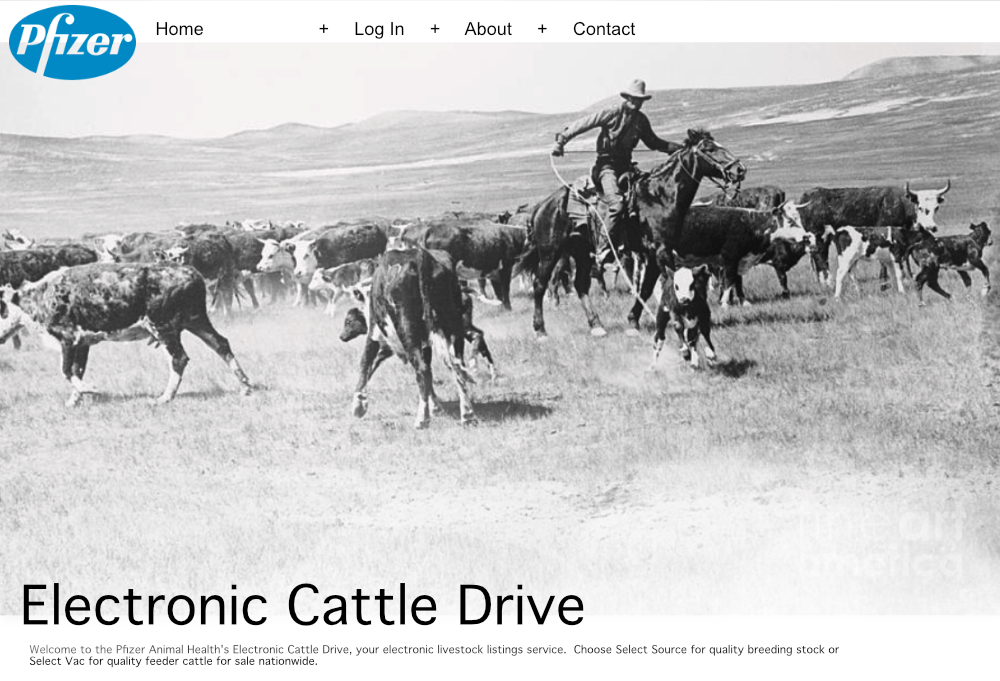The height and width of the screenshot is (681, 1000).
Task: Click the hilltop in the upper-right background
Action: pos(920,68)
